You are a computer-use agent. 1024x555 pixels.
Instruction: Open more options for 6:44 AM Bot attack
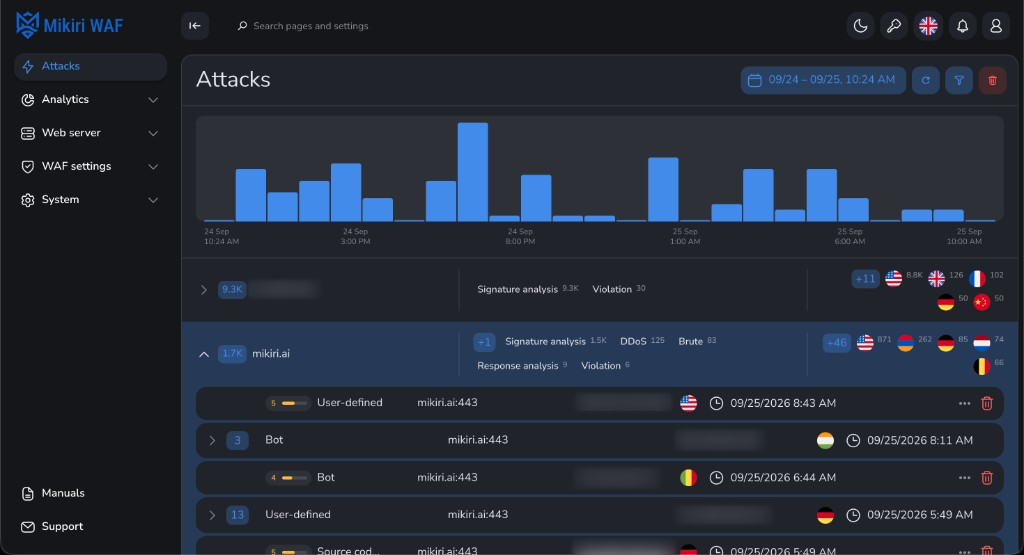click(964, 478)
